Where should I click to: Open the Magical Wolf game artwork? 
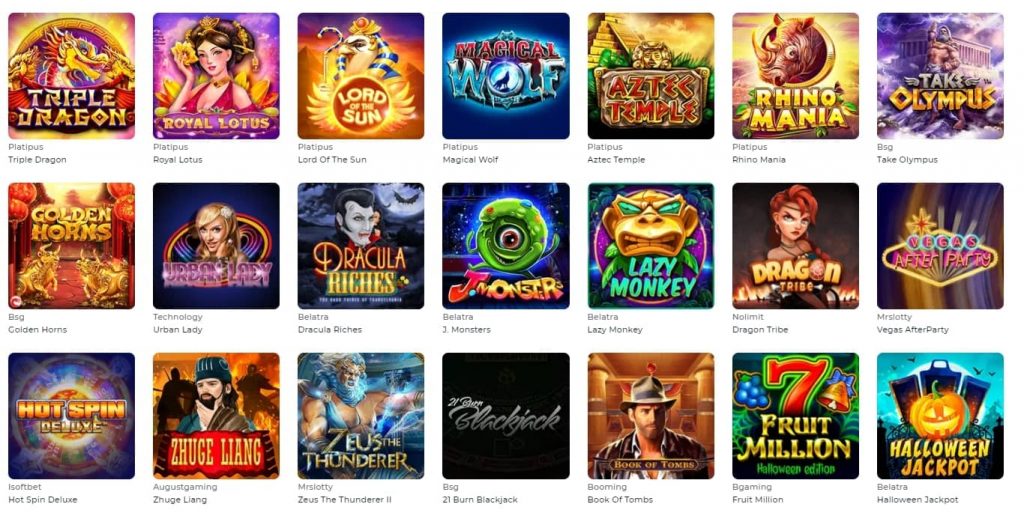click(x=505, y=76)
